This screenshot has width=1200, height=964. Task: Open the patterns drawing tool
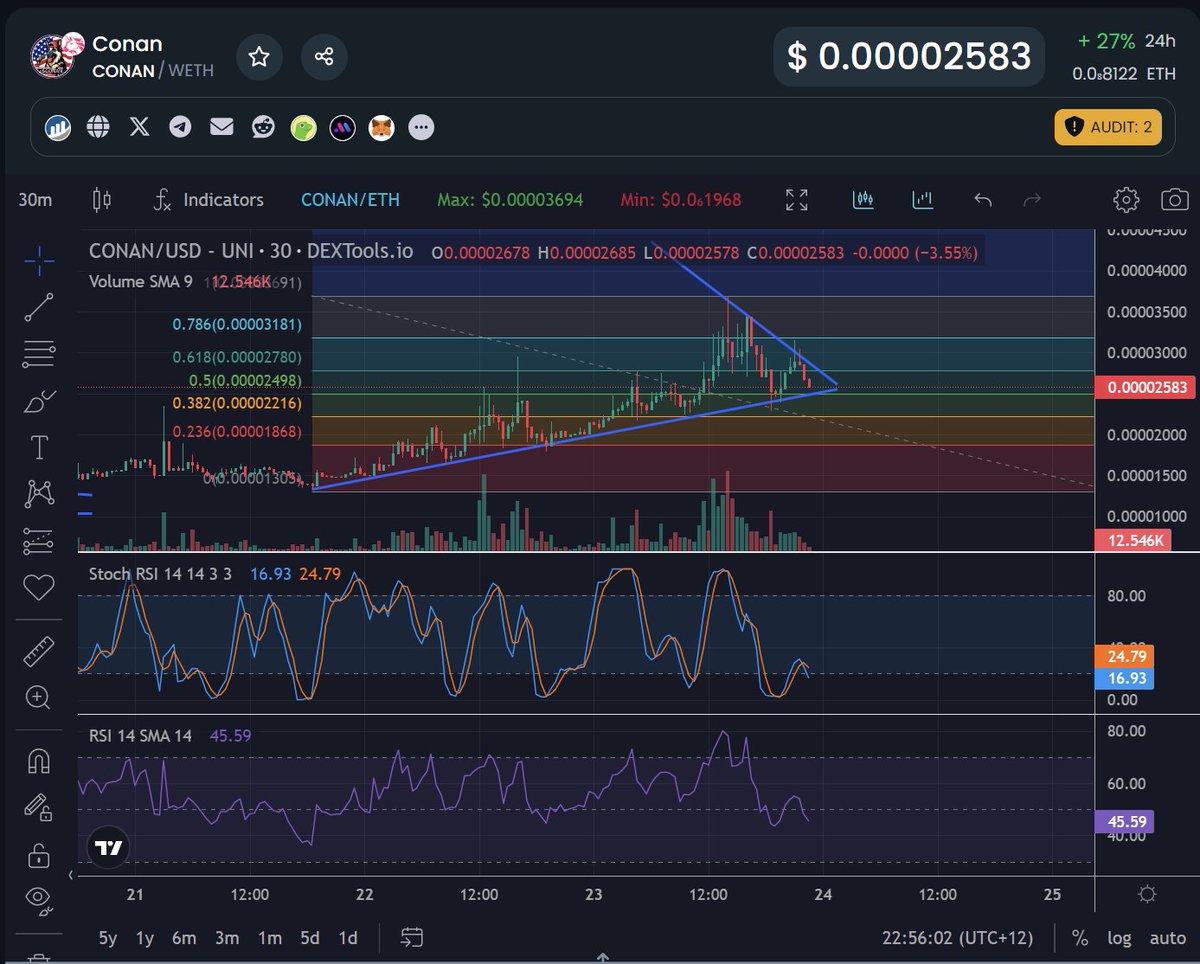(39, 493)
